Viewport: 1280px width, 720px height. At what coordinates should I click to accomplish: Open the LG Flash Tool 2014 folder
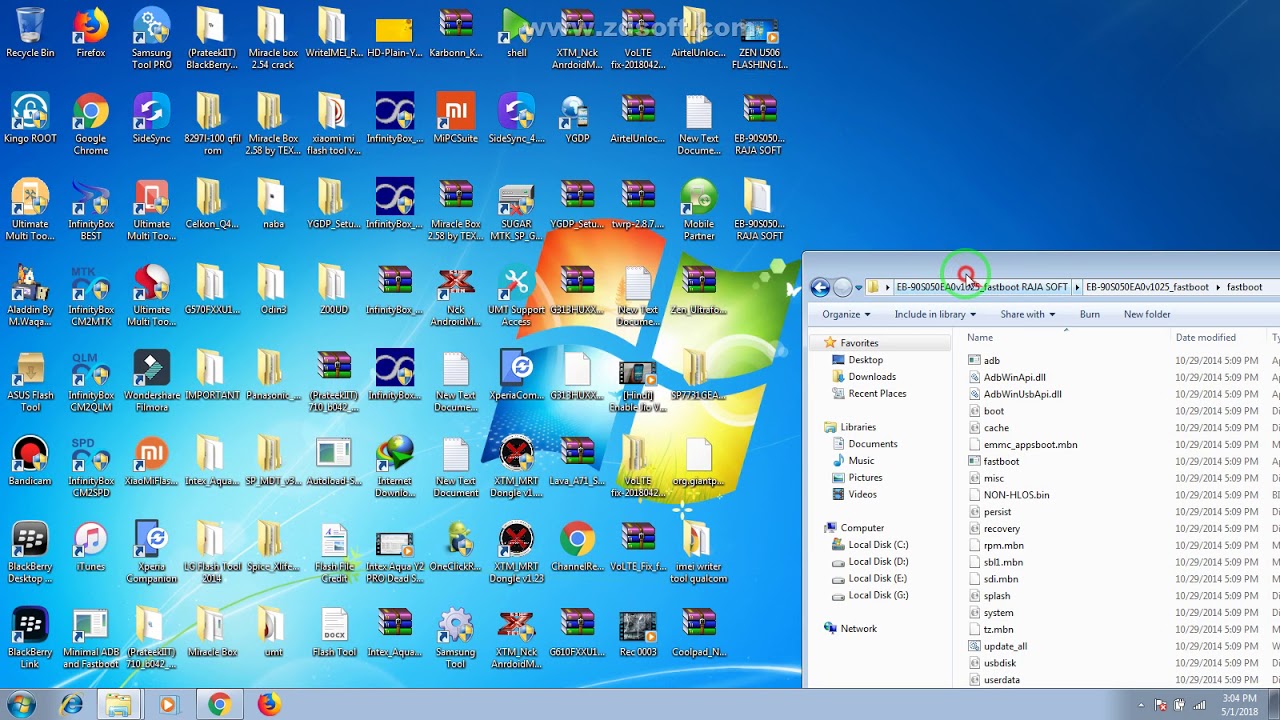(212, 553)
